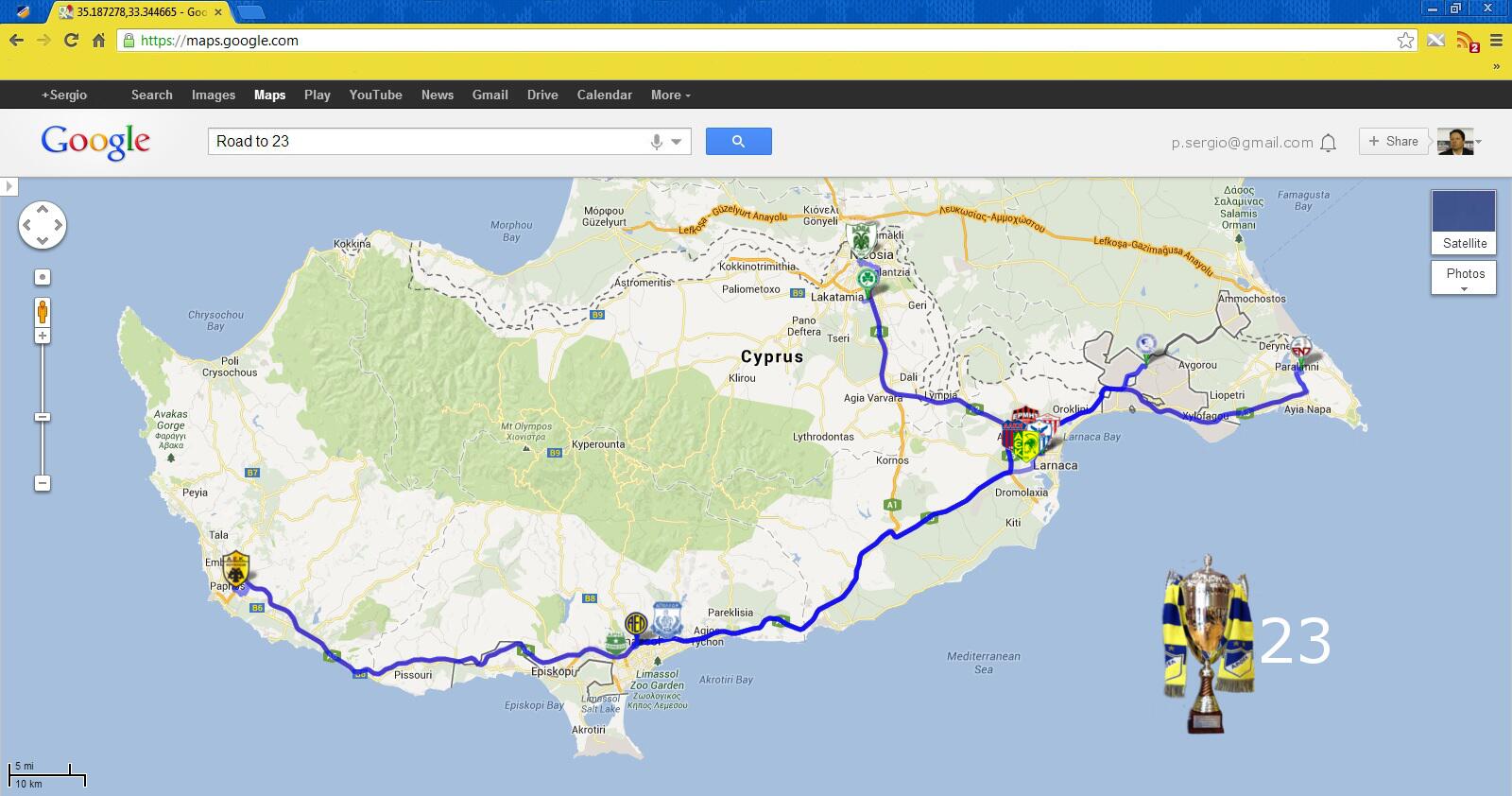Click the browser back arrow
This screenshot has height=796, width=1512.
pyautogui.click(x=16, y=40)
